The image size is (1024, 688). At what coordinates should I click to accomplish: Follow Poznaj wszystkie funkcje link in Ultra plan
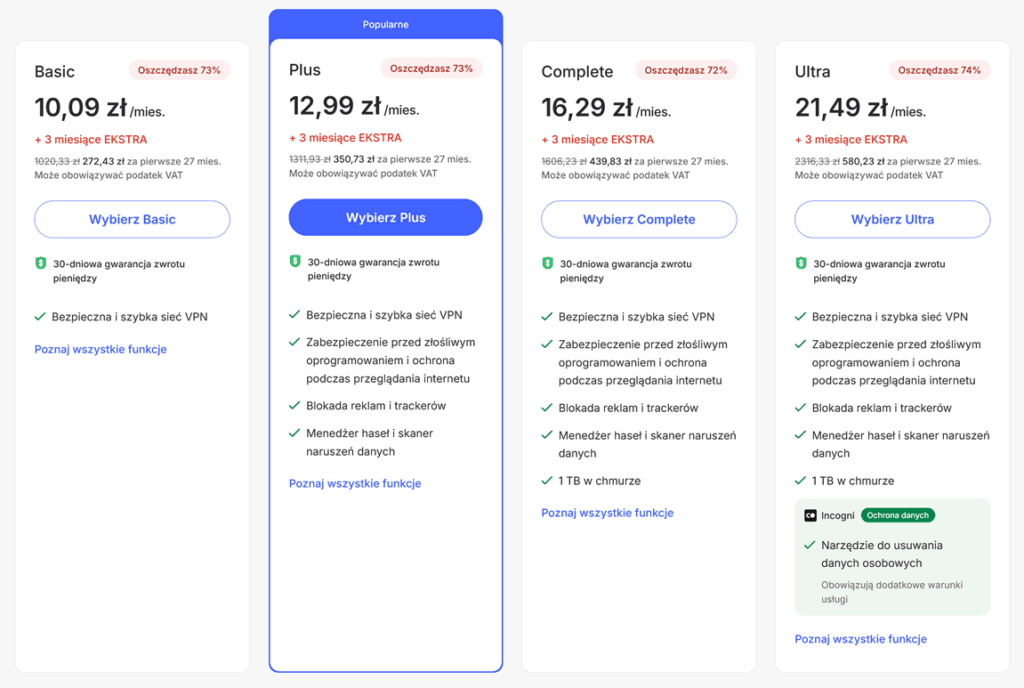(861, 639)
